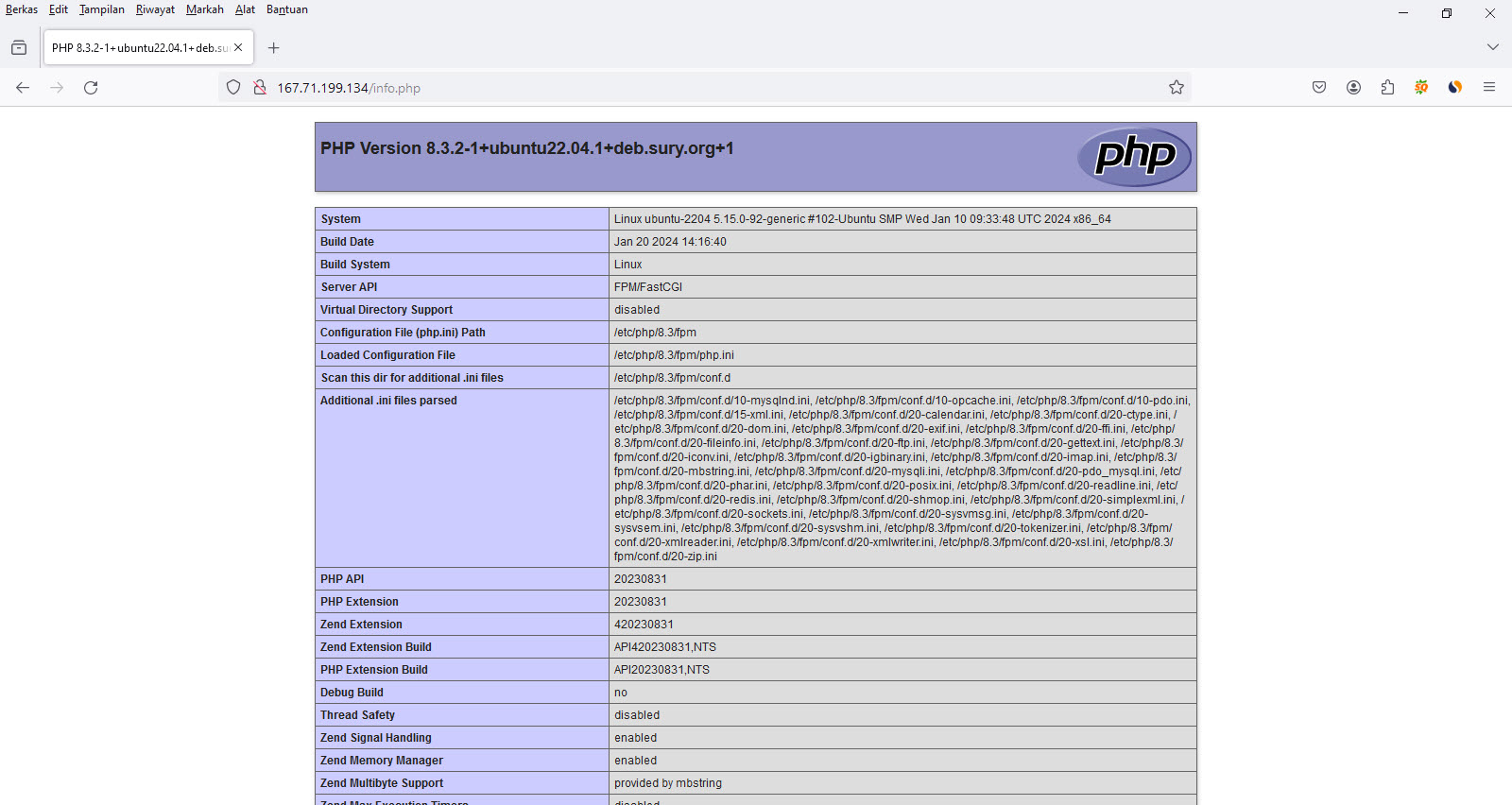Select the PHP 8.3.2 info tab
1512x805 pixels.
pos(139,48)
